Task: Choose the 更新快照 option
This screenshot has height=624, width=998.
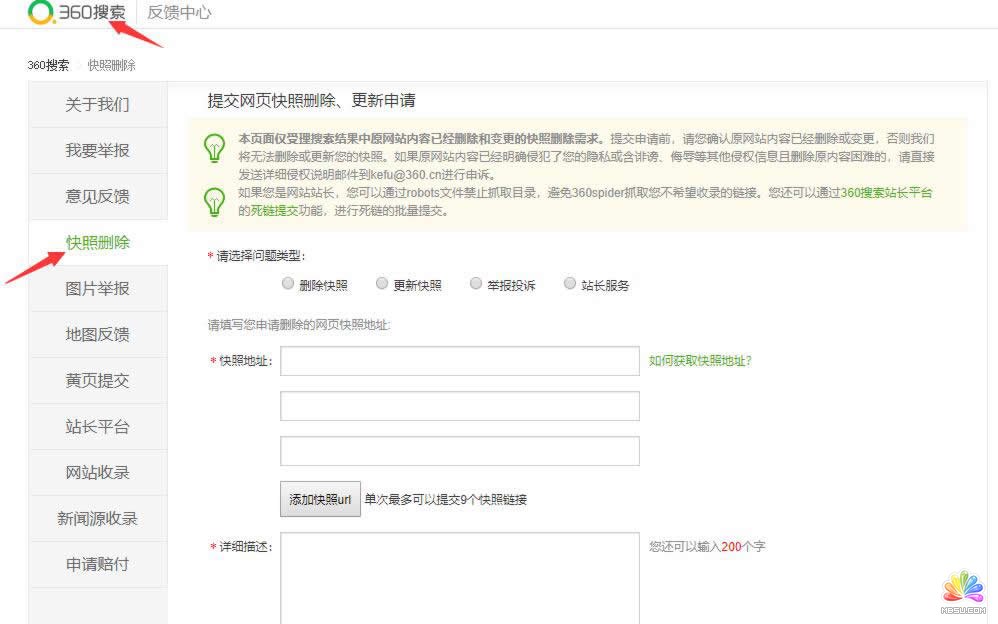Action: 382,283
